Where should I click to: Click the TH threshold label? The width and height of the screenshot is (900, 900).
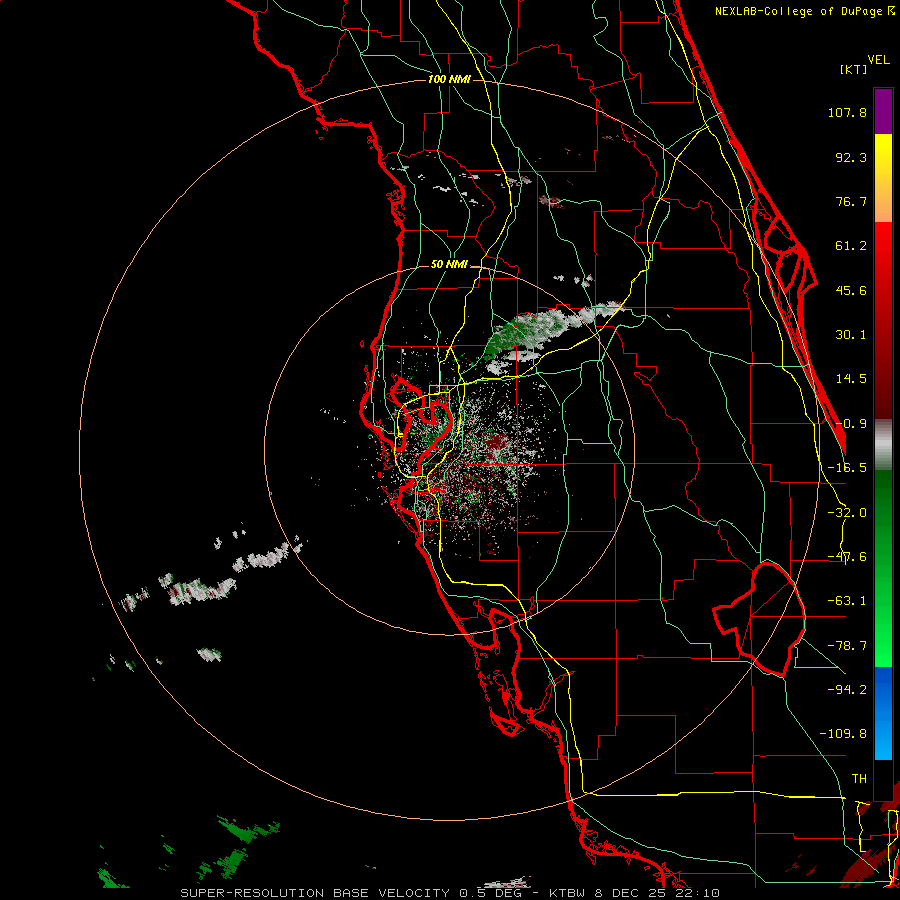pyautogui.click(x=859, y=778)
